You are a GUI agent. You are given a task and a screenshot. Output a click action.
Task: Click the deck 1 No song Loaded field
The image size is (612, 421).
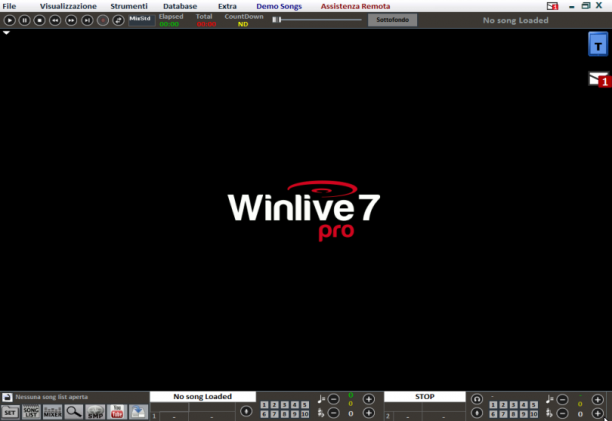(x=203, y=396)
